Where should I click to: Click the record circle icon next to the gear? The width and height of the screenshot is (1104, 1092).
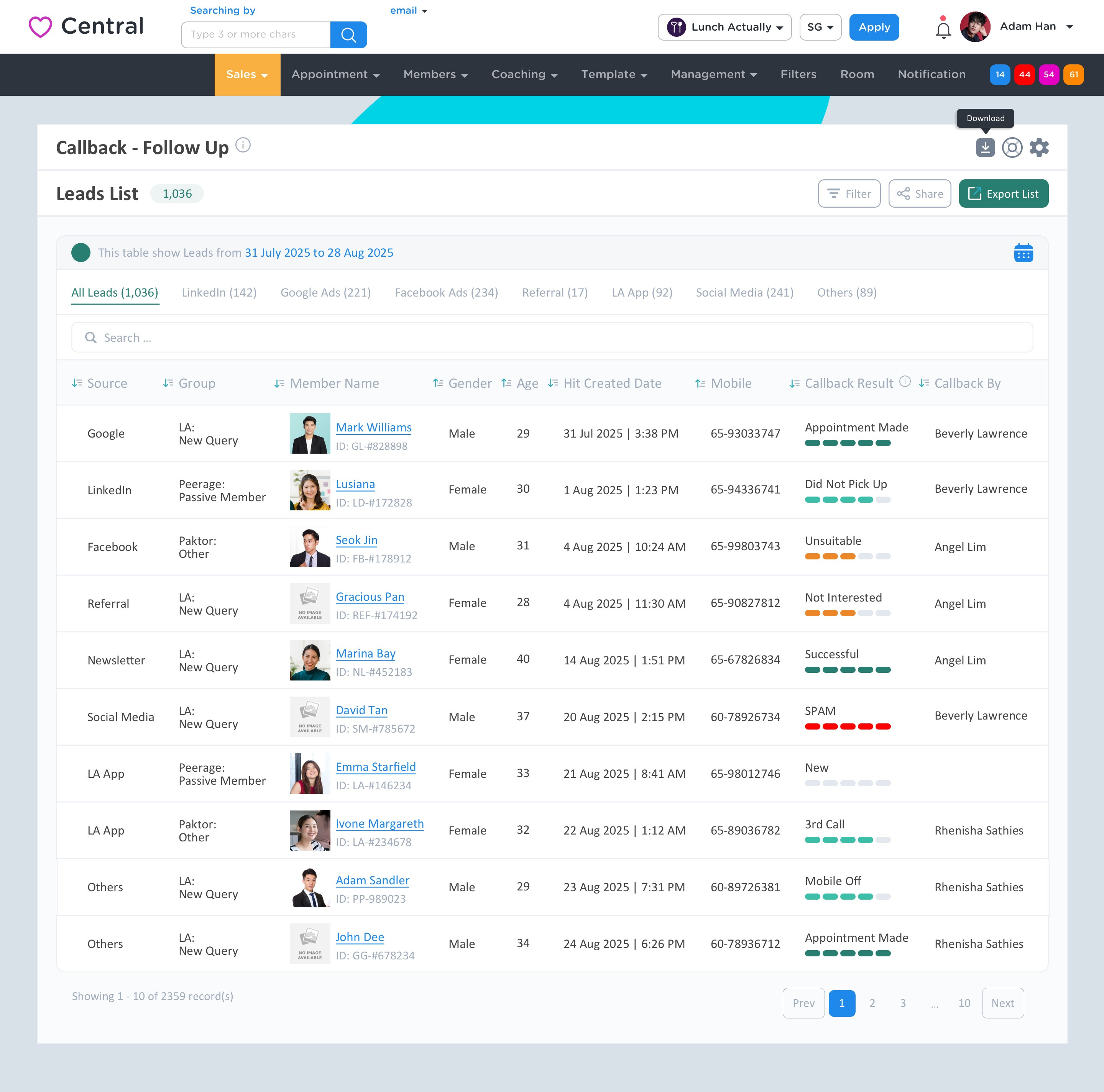(x=1012, y=147)
